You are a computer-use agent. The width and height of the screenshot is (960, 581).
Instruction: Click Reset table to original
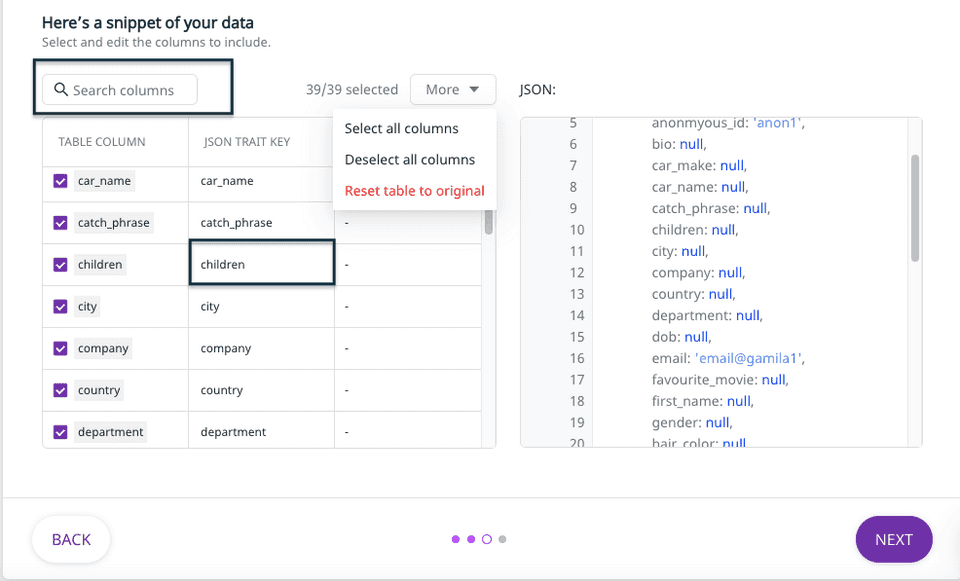click(414, 190)
